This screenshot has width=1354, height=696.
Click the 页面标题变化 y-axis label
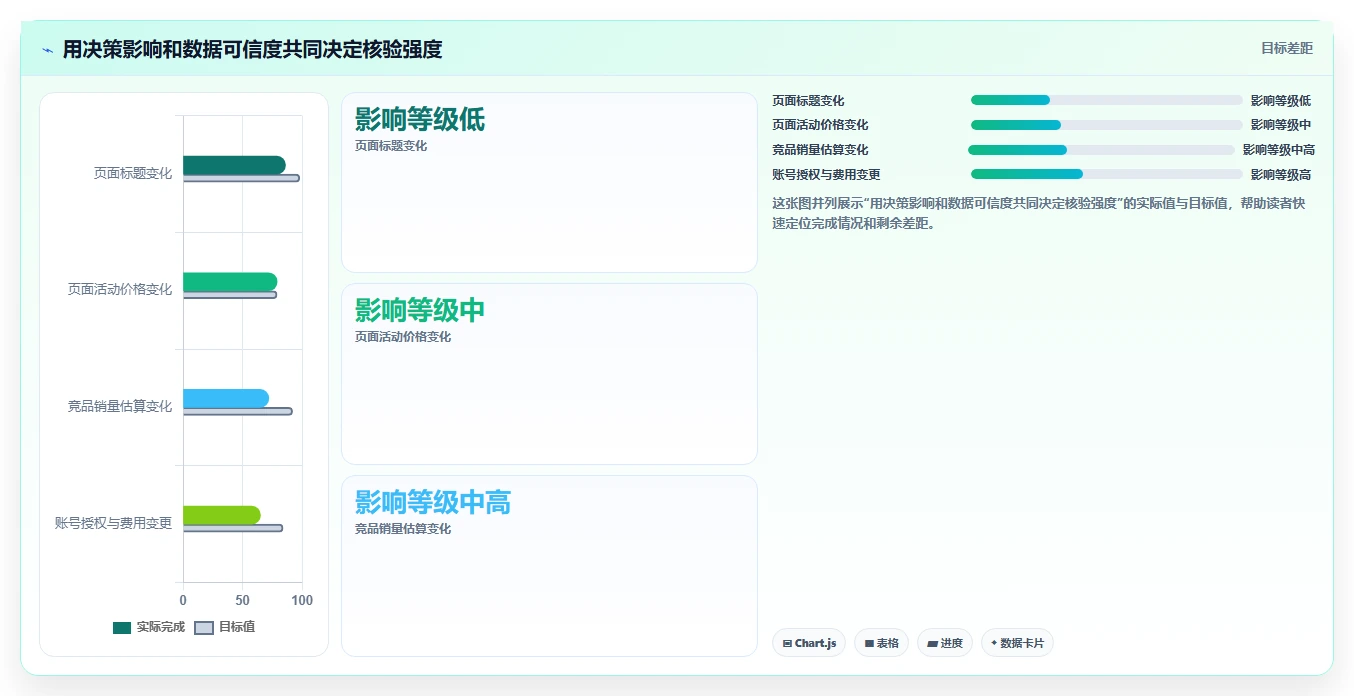coord(133,173)
